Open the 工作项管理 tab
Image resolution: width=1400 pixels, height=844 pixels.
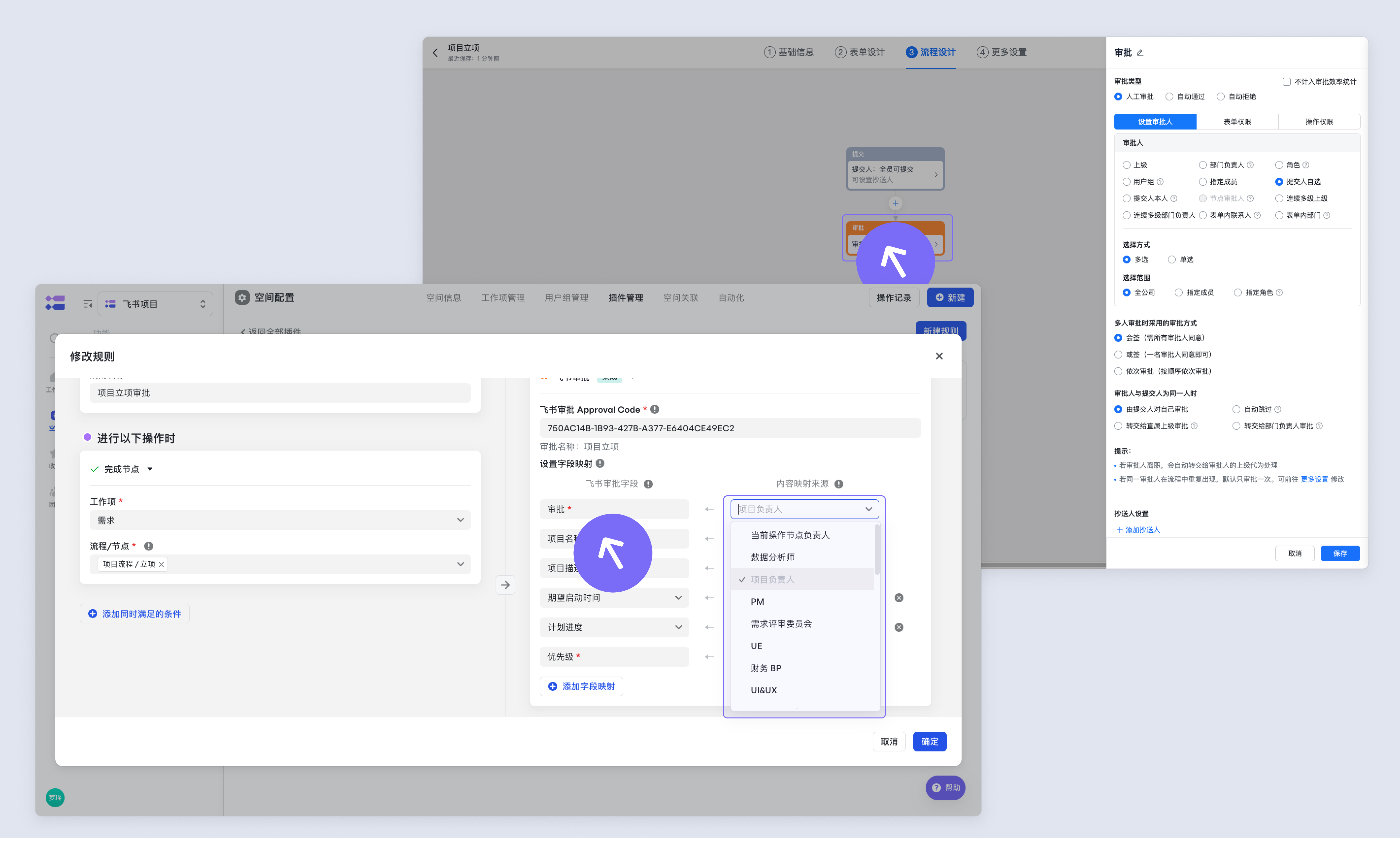point(503,298)
